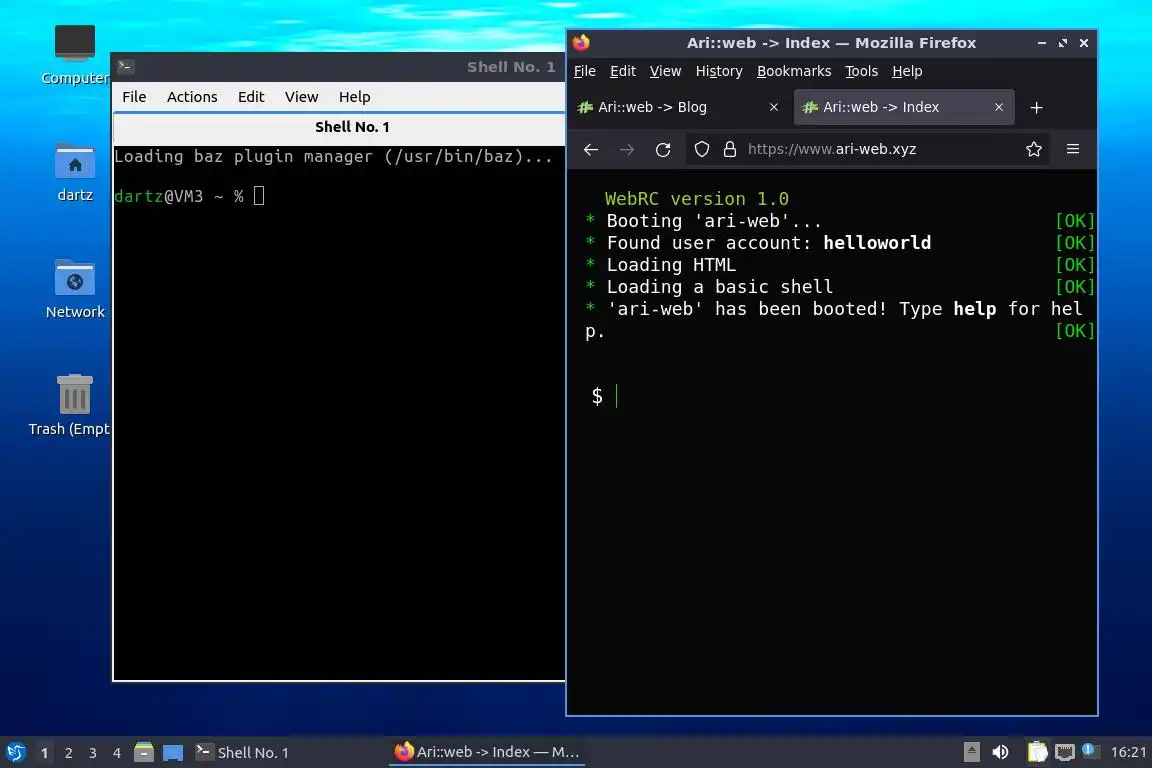Open the LXQt start menu in taskbar

click(16, 753)
